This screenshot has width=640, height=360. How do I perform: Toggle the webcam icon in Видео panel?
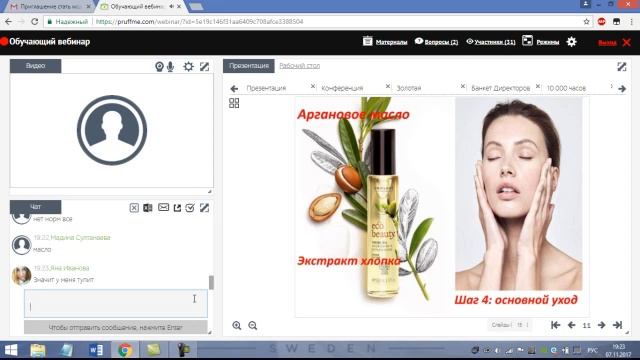pyautogui.click(x=159, y=67)
